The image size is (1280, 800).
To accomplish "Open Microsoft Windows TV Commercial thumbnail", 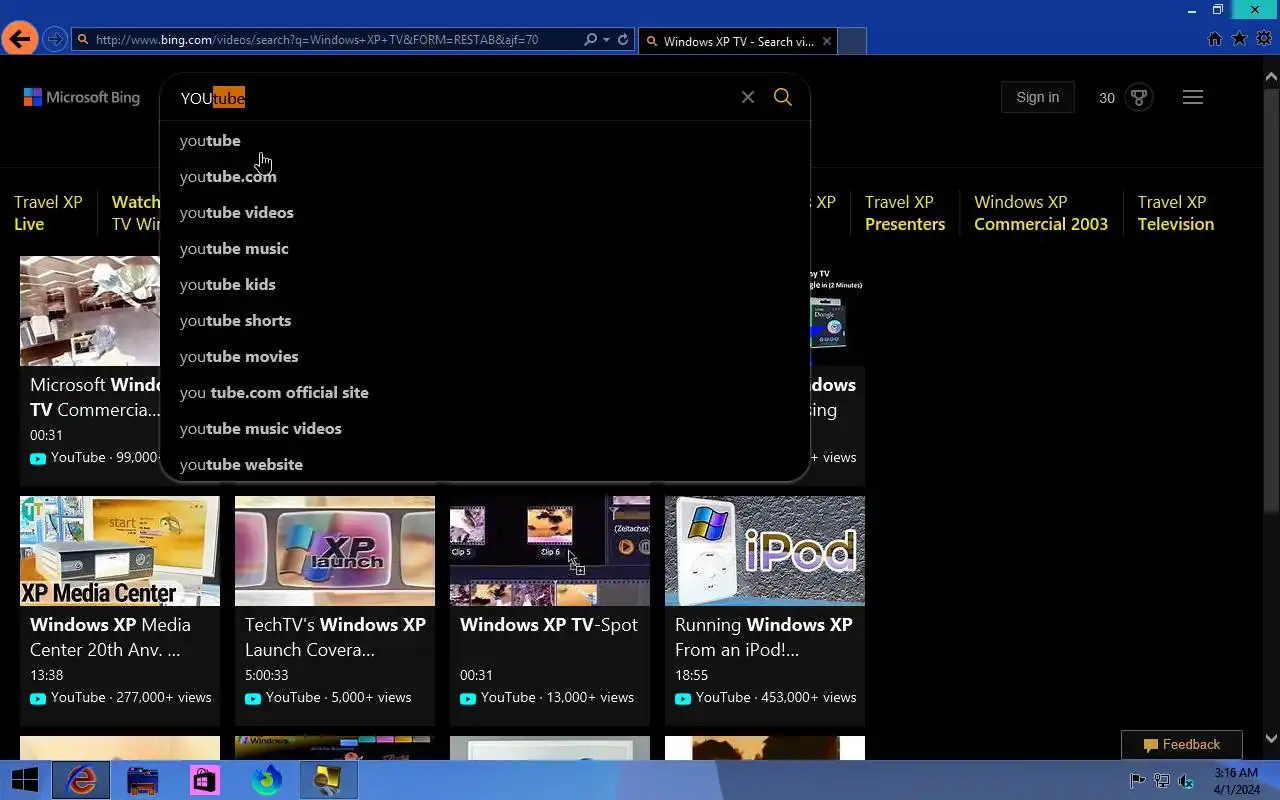I will tap(90, 311).
